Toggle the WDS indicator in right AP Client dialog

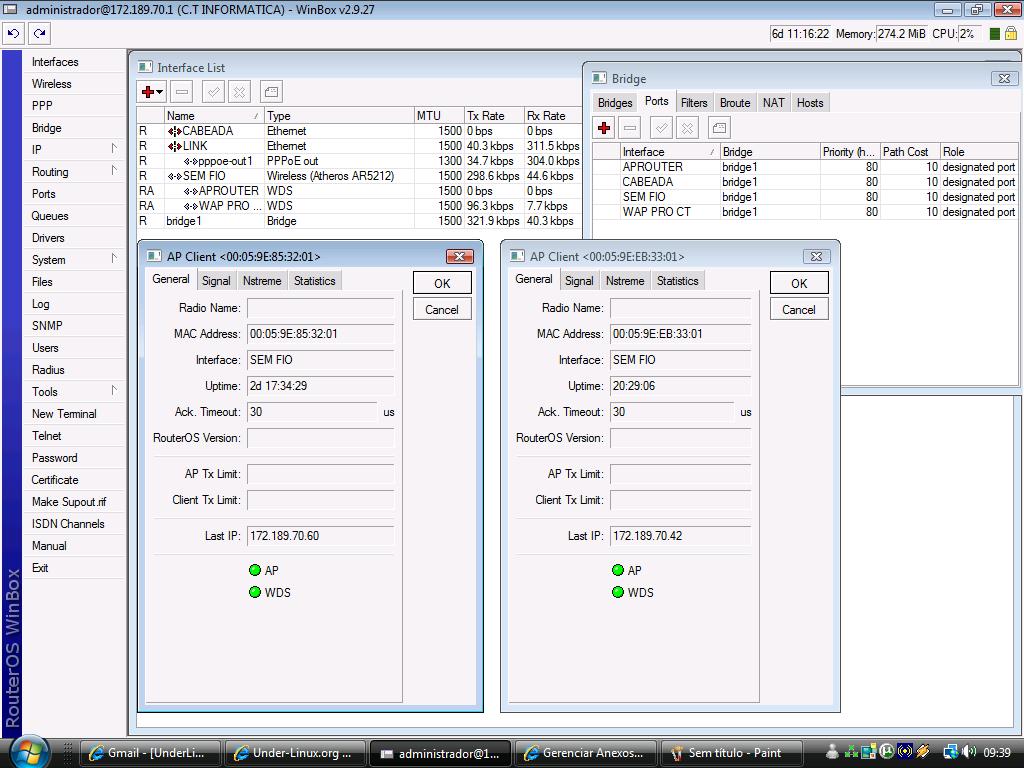tap(618, 592)
